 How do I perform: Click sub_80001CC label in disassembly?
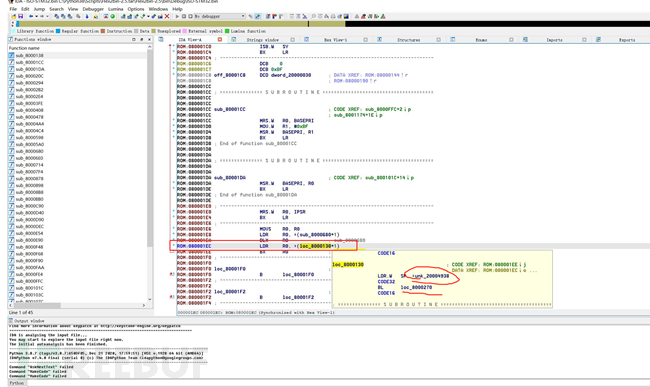230,109
